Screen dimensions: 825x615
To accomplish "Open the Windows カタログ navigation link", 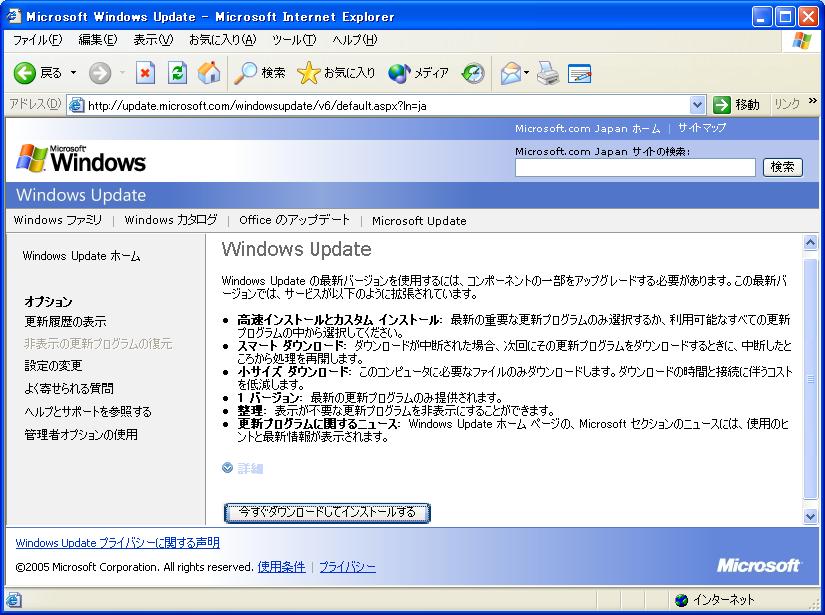I will pyautogui.click(x=170, y=220).
